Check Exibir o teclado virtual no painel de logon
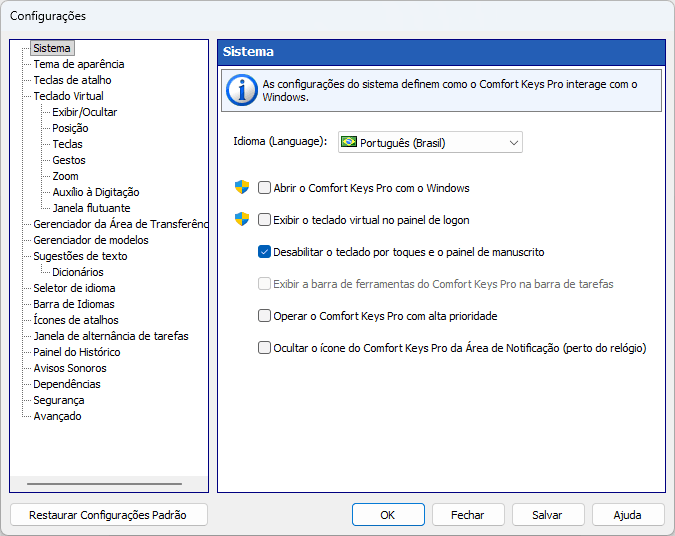This screenshot has width=675, height=536. pos(264,220)
